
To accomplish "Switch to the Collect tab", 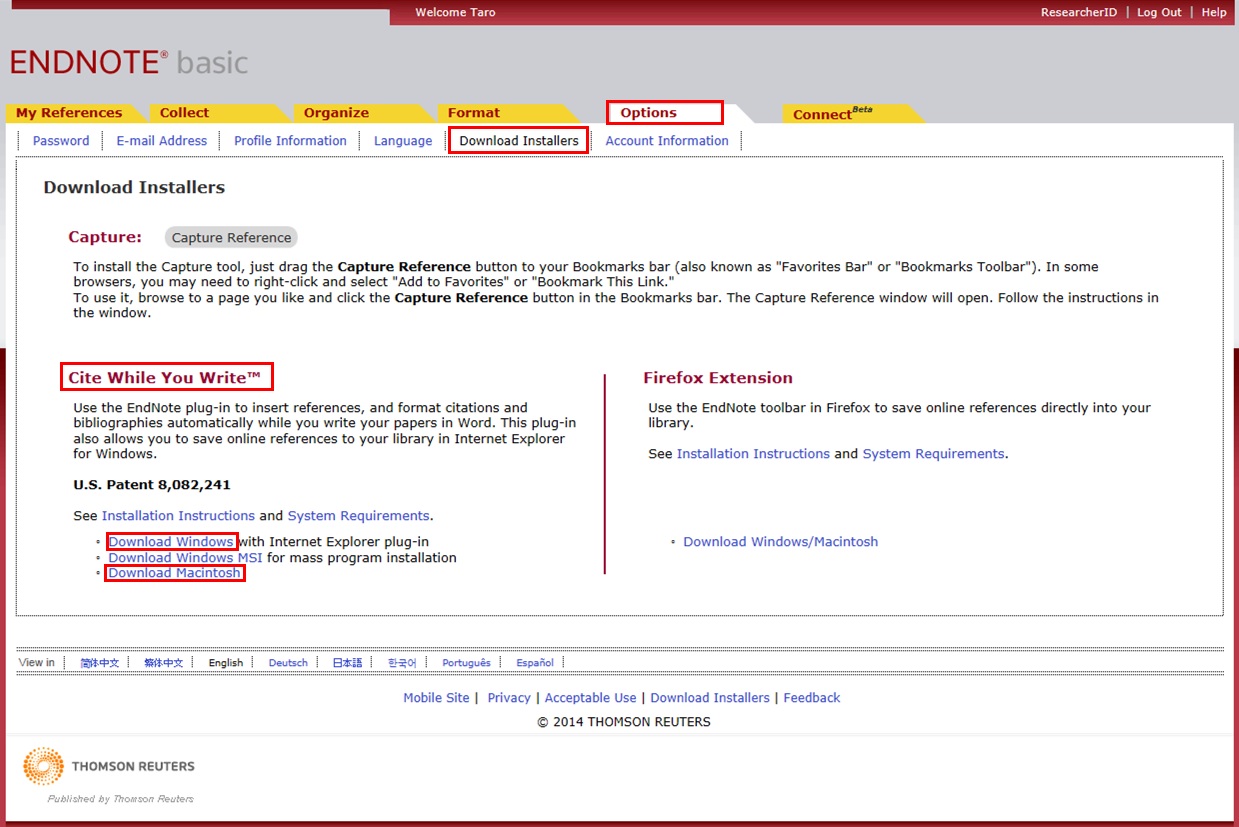I will tap(185, 113).
